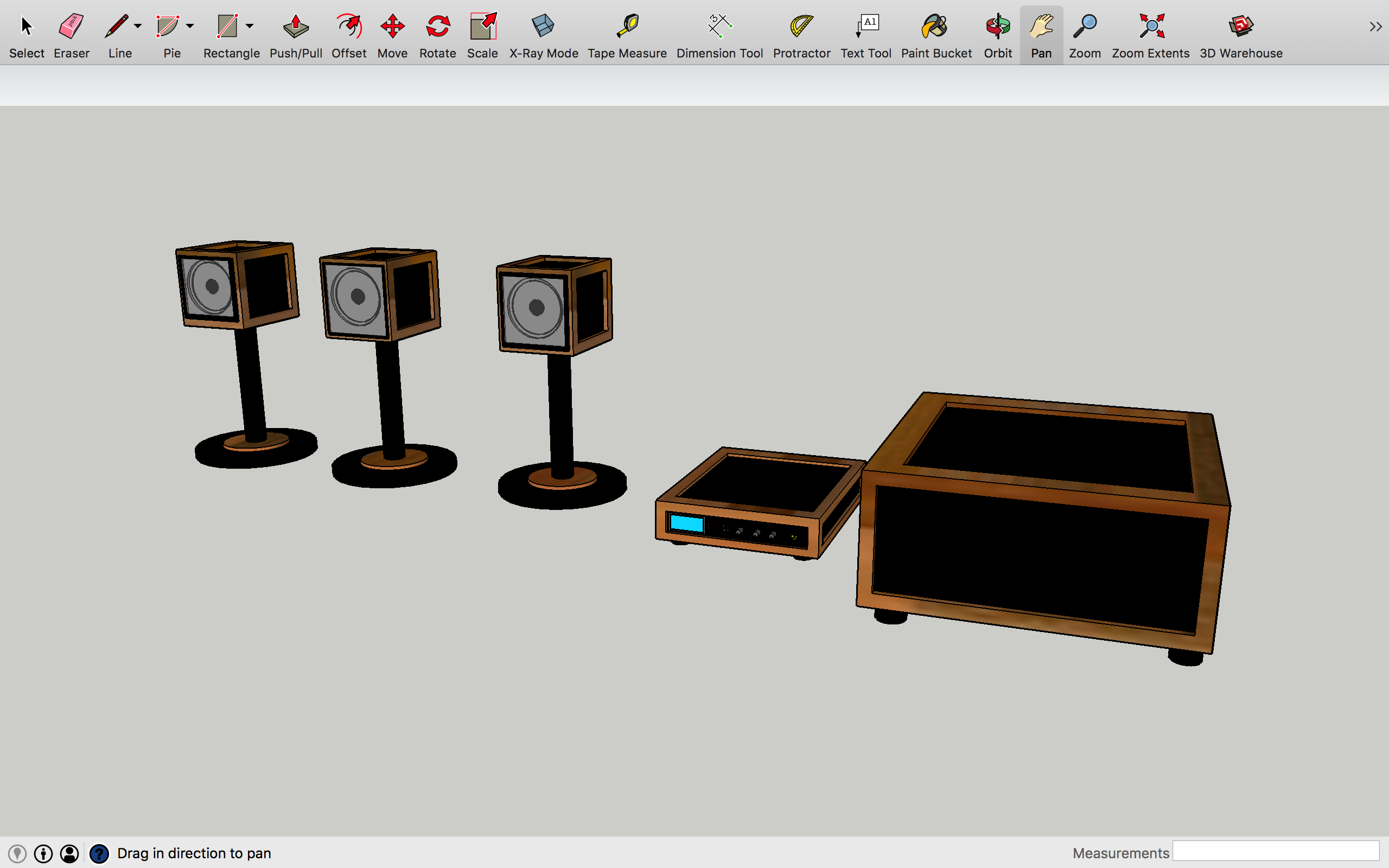Open the Instructor help question mark
Screen dimensions: 1389x868
pyautogui.click(x=99, y=854)
